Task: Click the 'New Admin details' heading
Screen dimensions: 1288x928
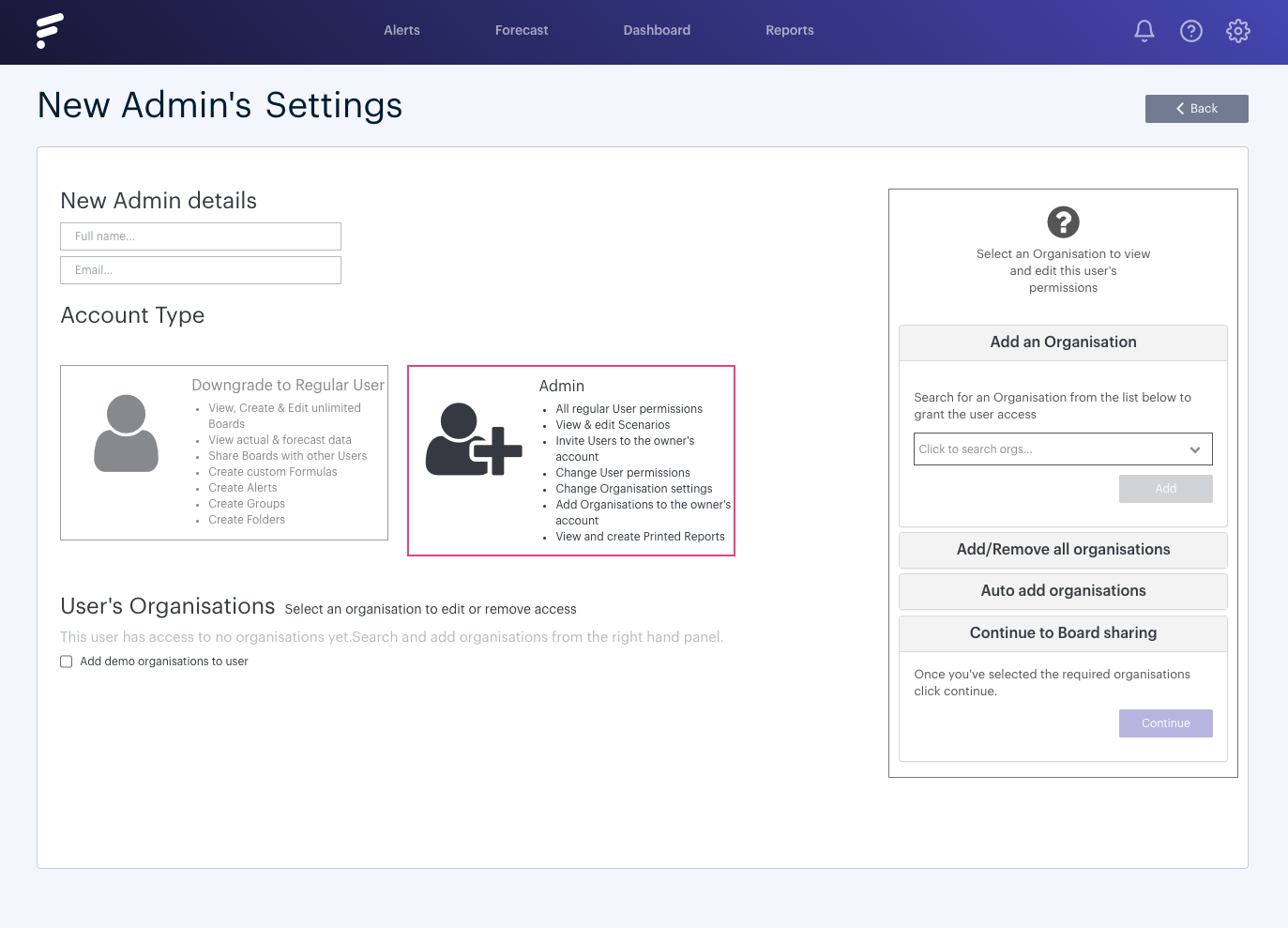Action: click(x=159, y=201)
